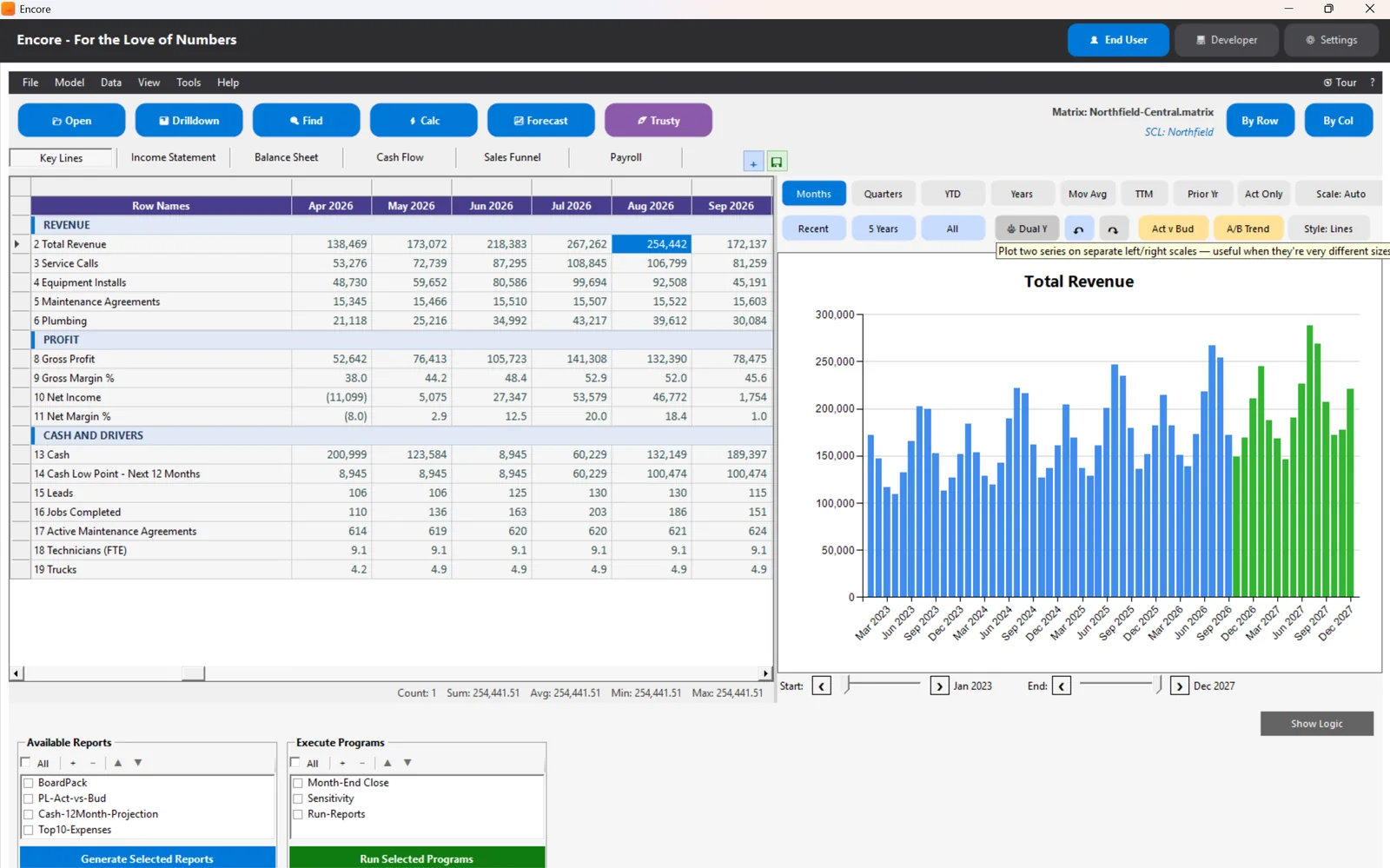Click the Show Logic button
The image size is (1390, 868).
(1317, 724)
